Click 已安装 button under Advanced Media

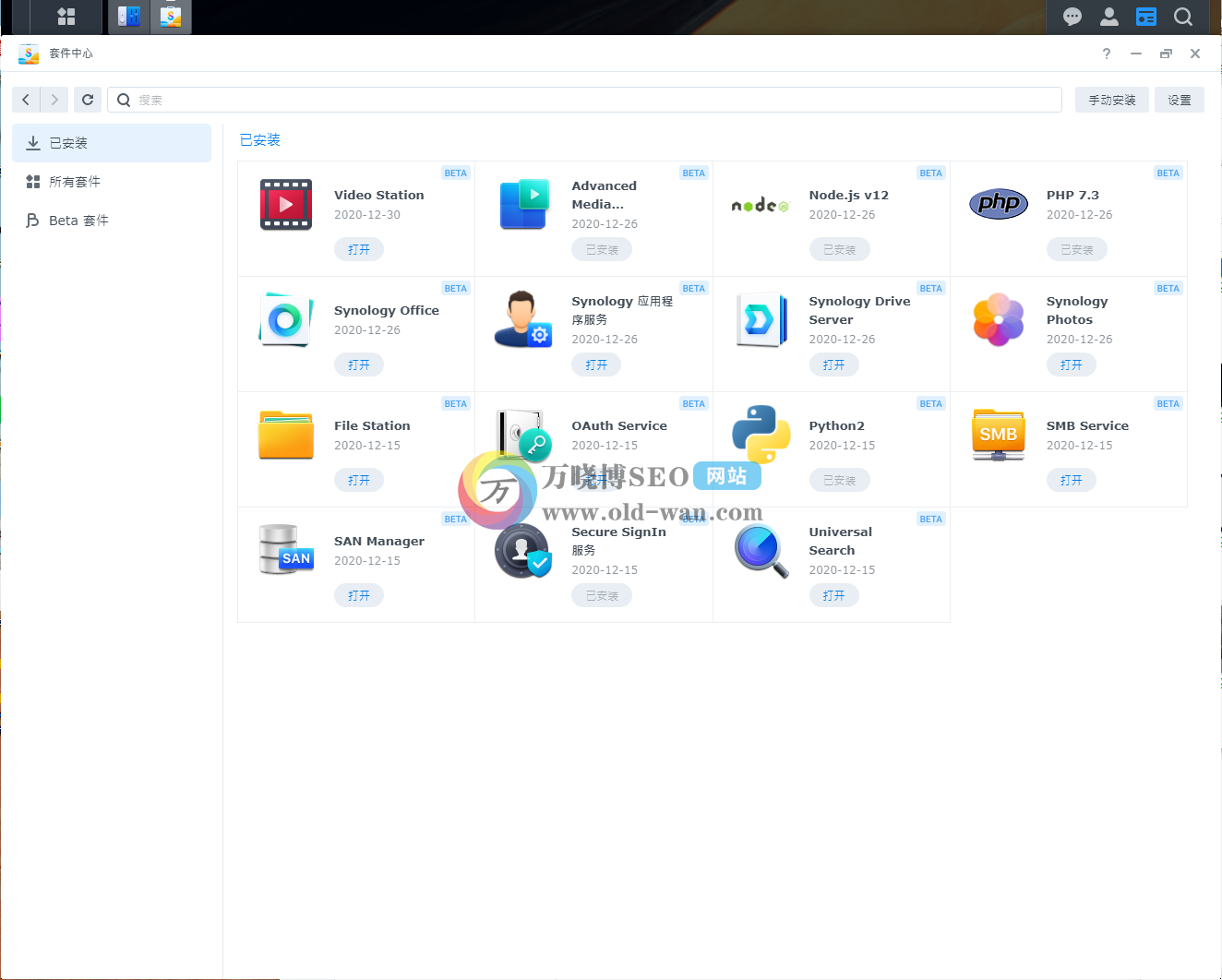(602, 249)
